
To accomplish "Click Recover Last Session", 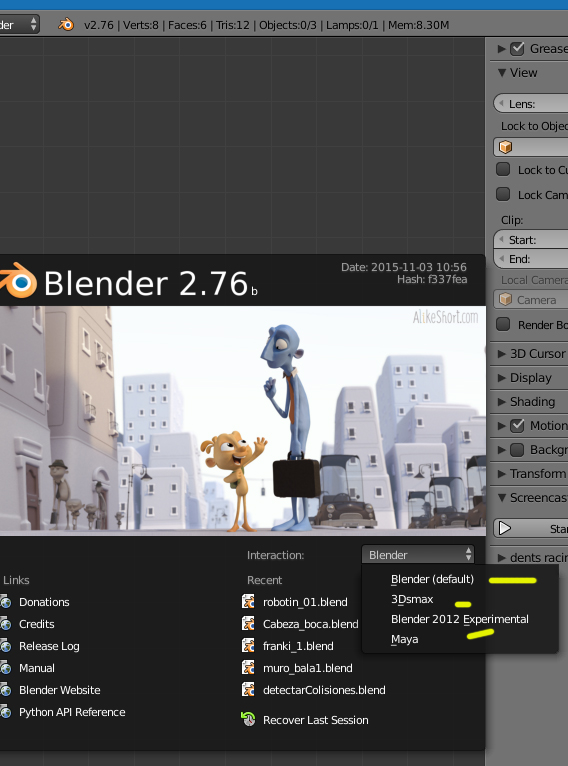I will [316, 720].
